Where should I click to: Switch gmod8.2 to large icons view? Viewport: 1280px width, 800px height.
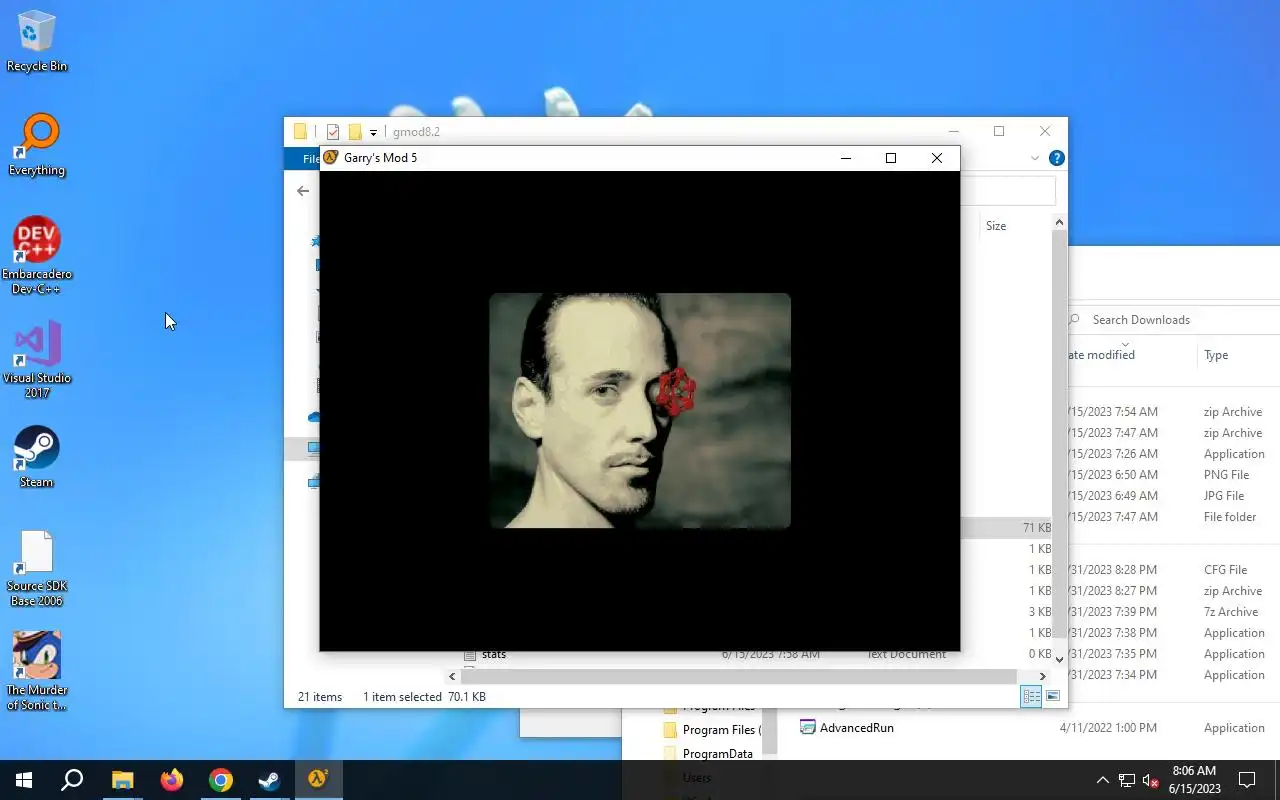[1052, 696]
